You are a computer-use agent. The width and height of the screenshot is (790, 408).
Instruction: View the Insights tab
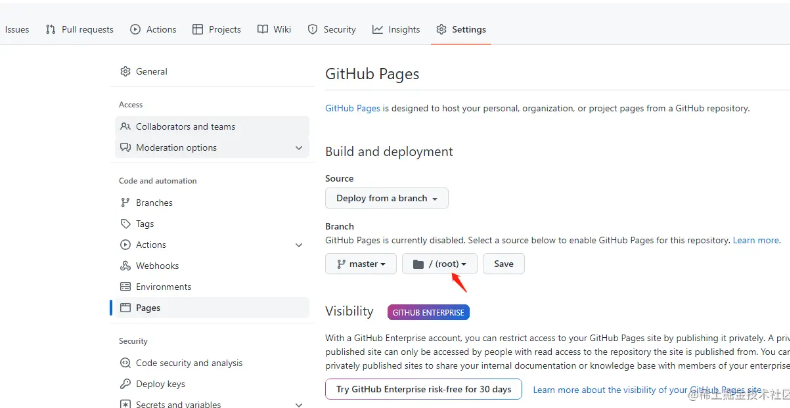[x=396, y=30]
